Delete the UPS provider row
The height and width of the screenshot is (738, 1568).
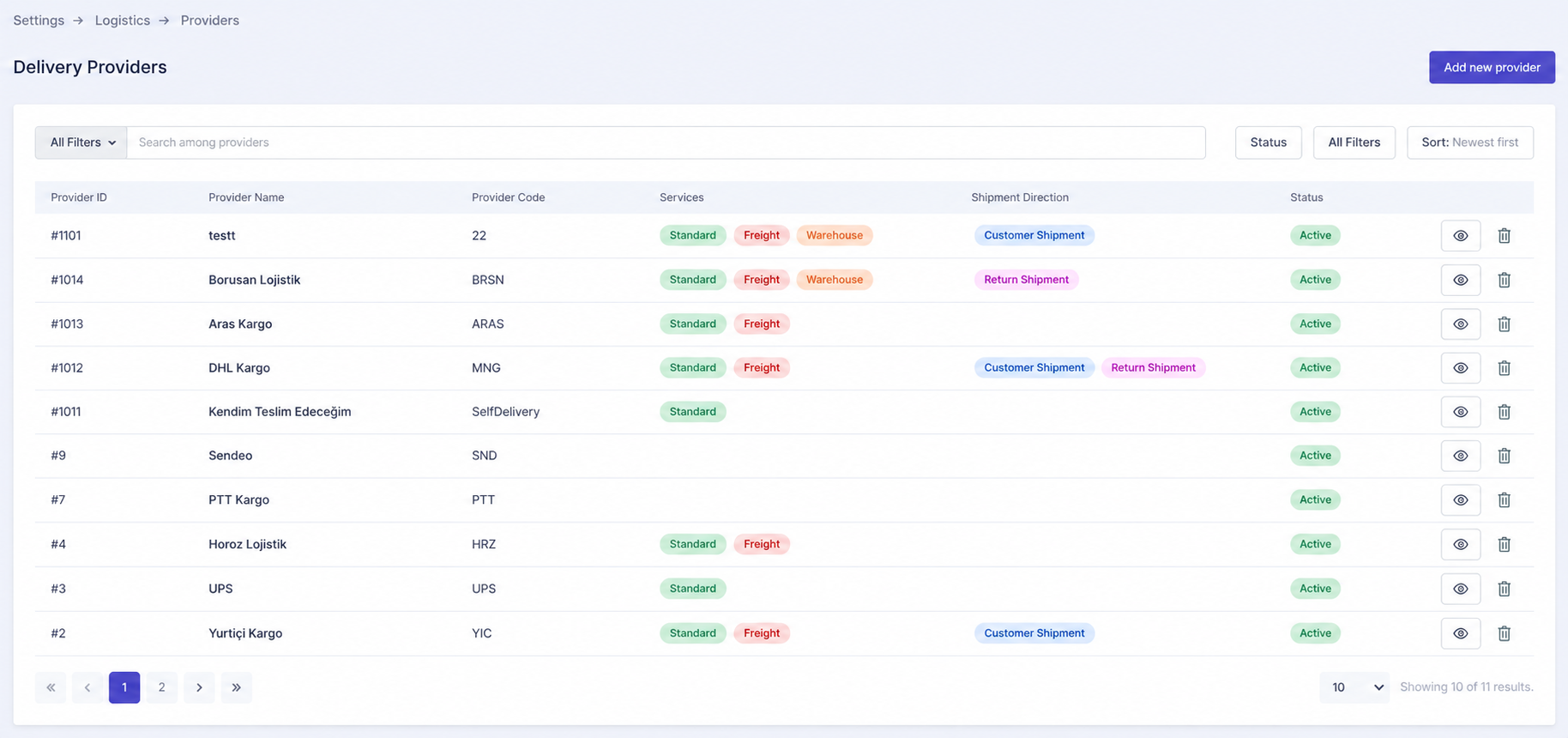(x=1504, y=589)
